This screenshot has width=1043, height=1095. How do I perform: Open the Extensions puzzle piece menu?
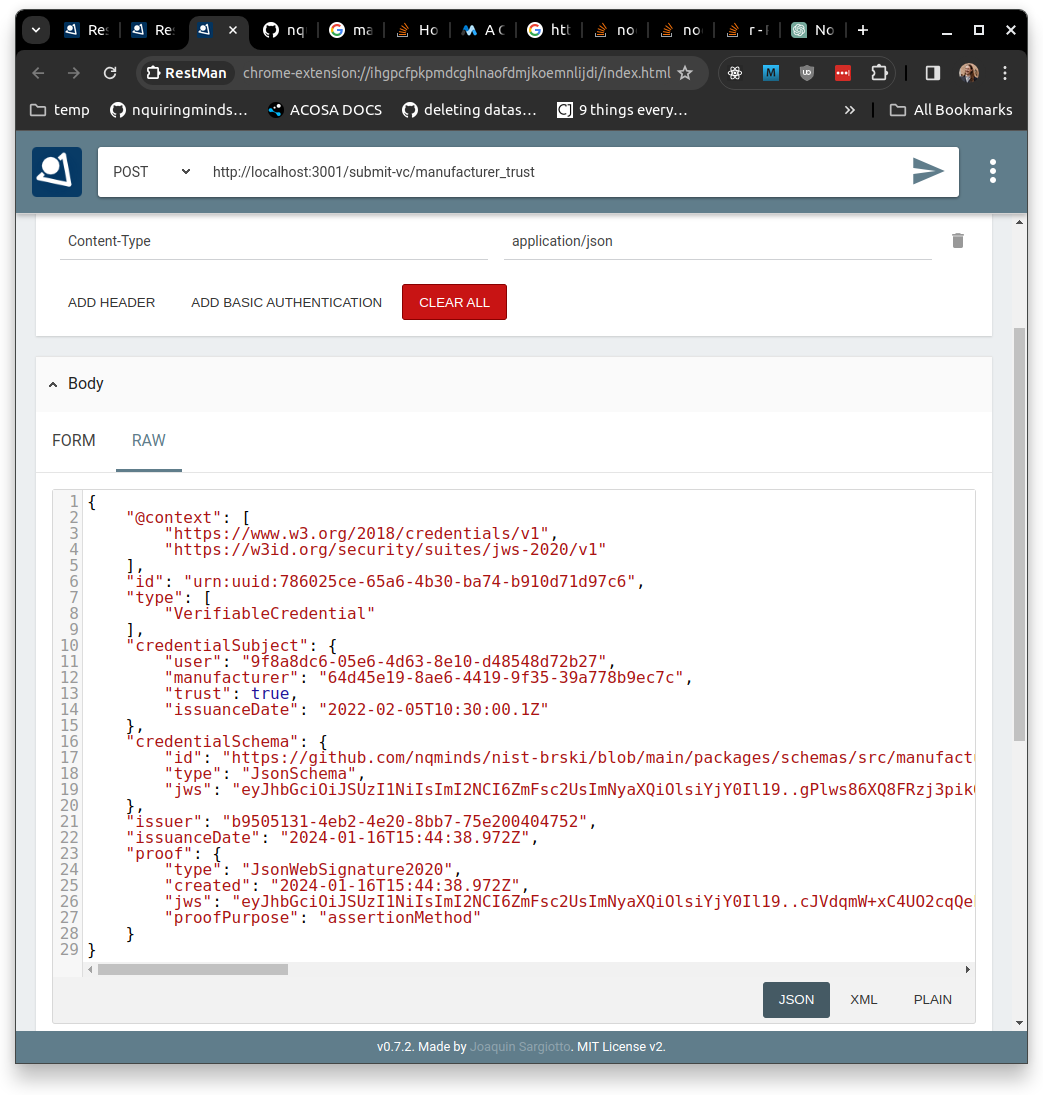pos(879,73)
